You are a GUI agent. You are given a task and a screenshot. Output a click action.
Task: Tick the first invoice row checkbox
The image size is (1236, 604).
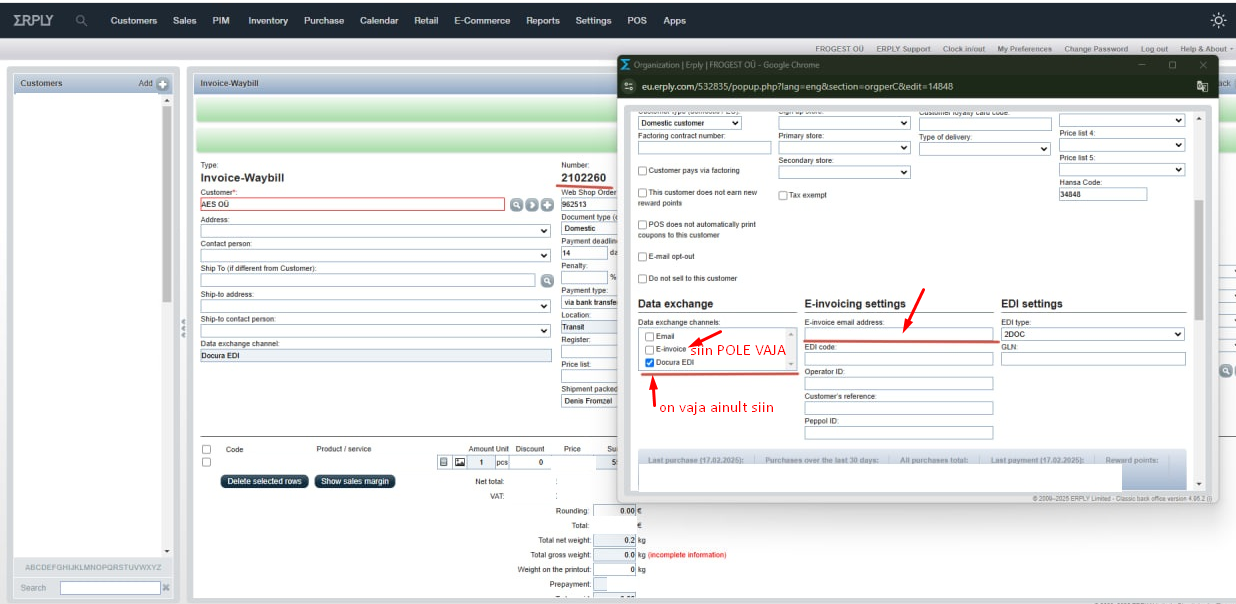[207, 462]
